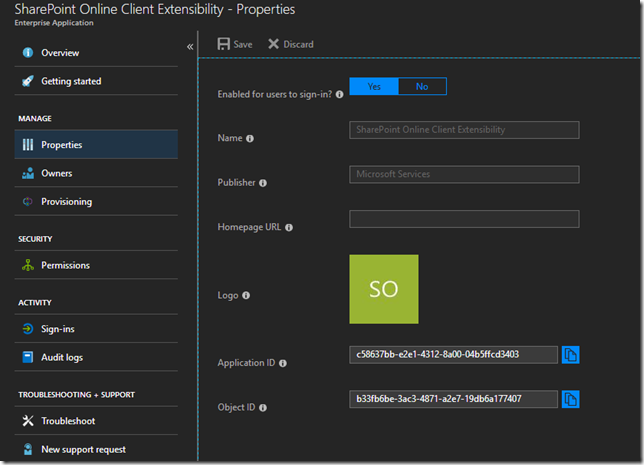
Task: Open the Owners section
Action: coord(56,173)
